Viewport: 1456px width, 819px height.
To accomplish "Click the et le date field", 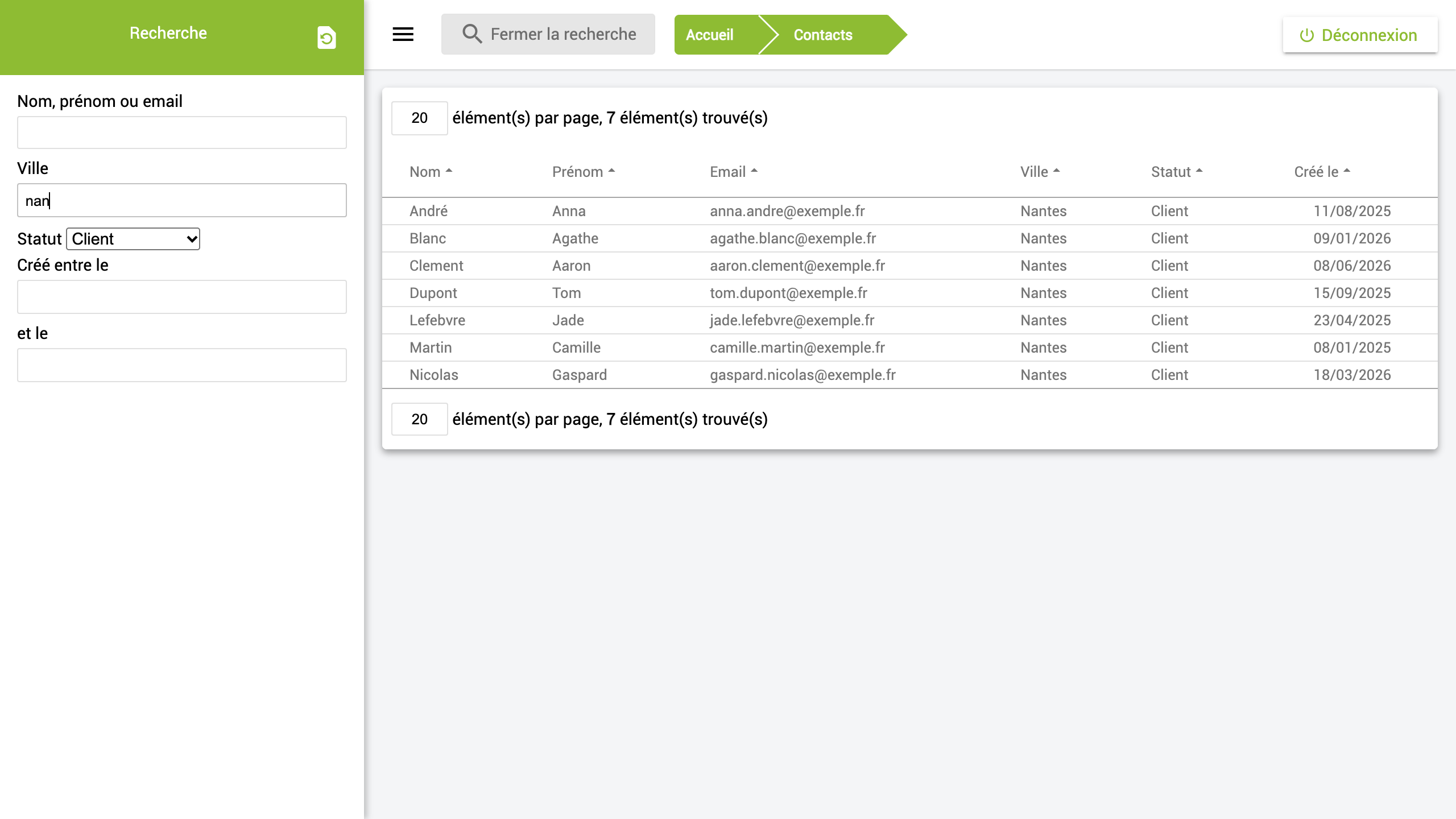I will tap(182, 365).
